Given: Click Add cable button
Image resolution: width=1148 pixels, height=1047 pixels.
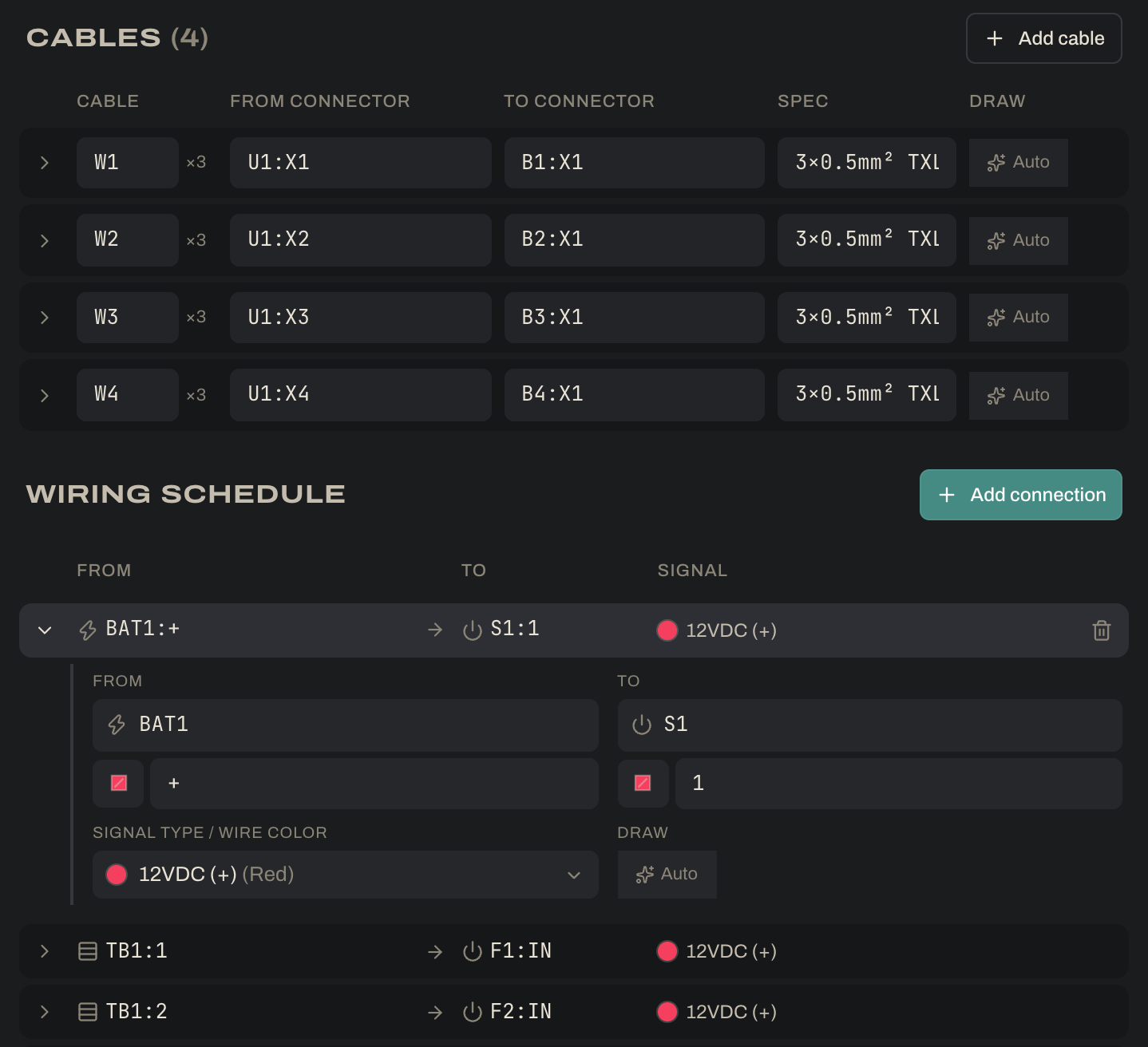Looking at the screenshot, I should [x=1044, y=38].
